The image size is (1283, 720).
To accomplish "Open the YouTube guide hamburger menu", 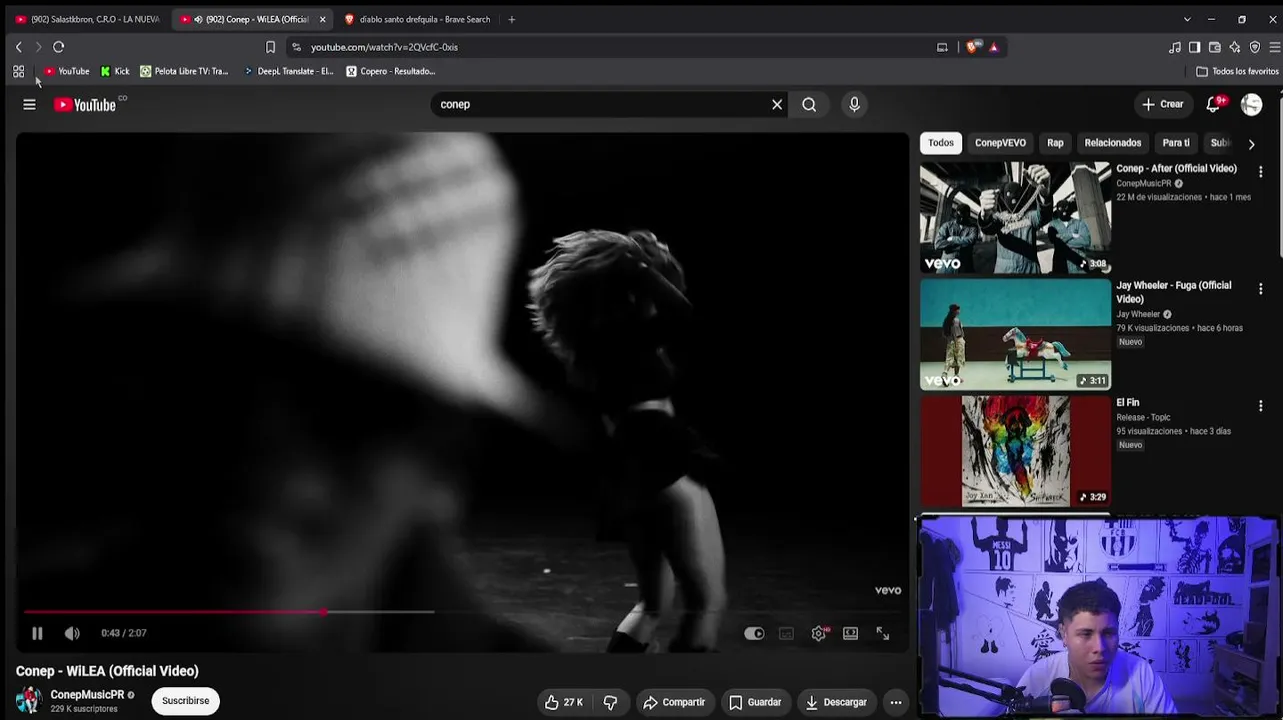I will (x=29, y=104).
